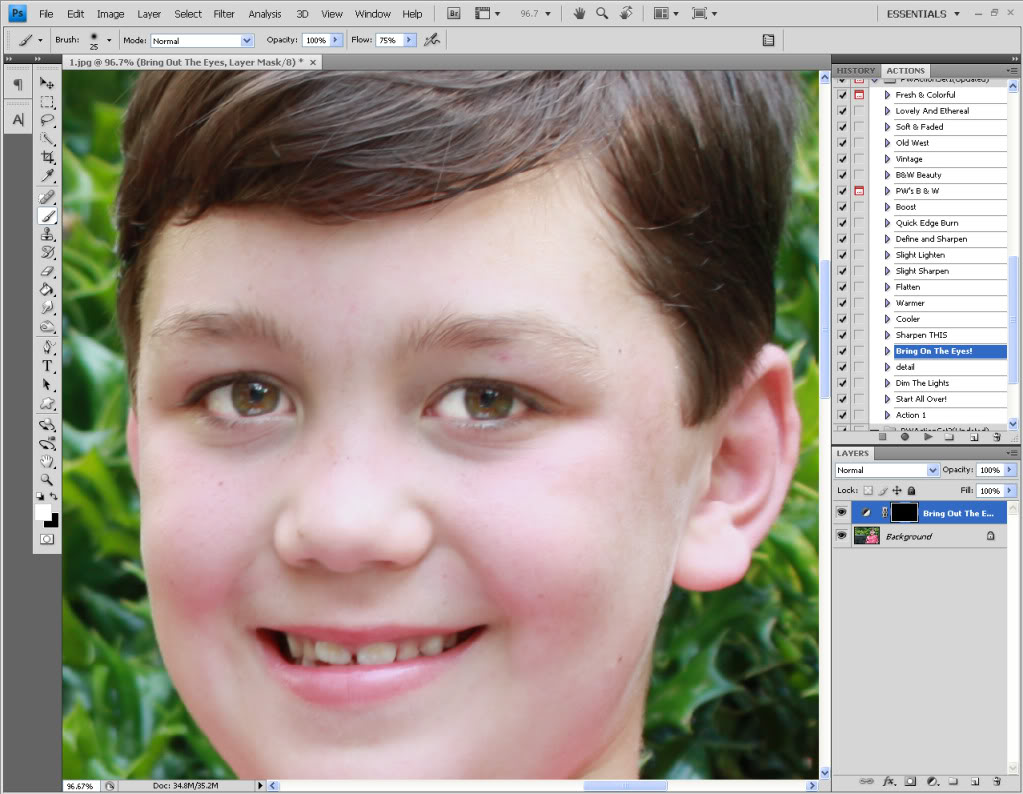Launch Adobe Bridge from application bar

[x=453, y=13]
